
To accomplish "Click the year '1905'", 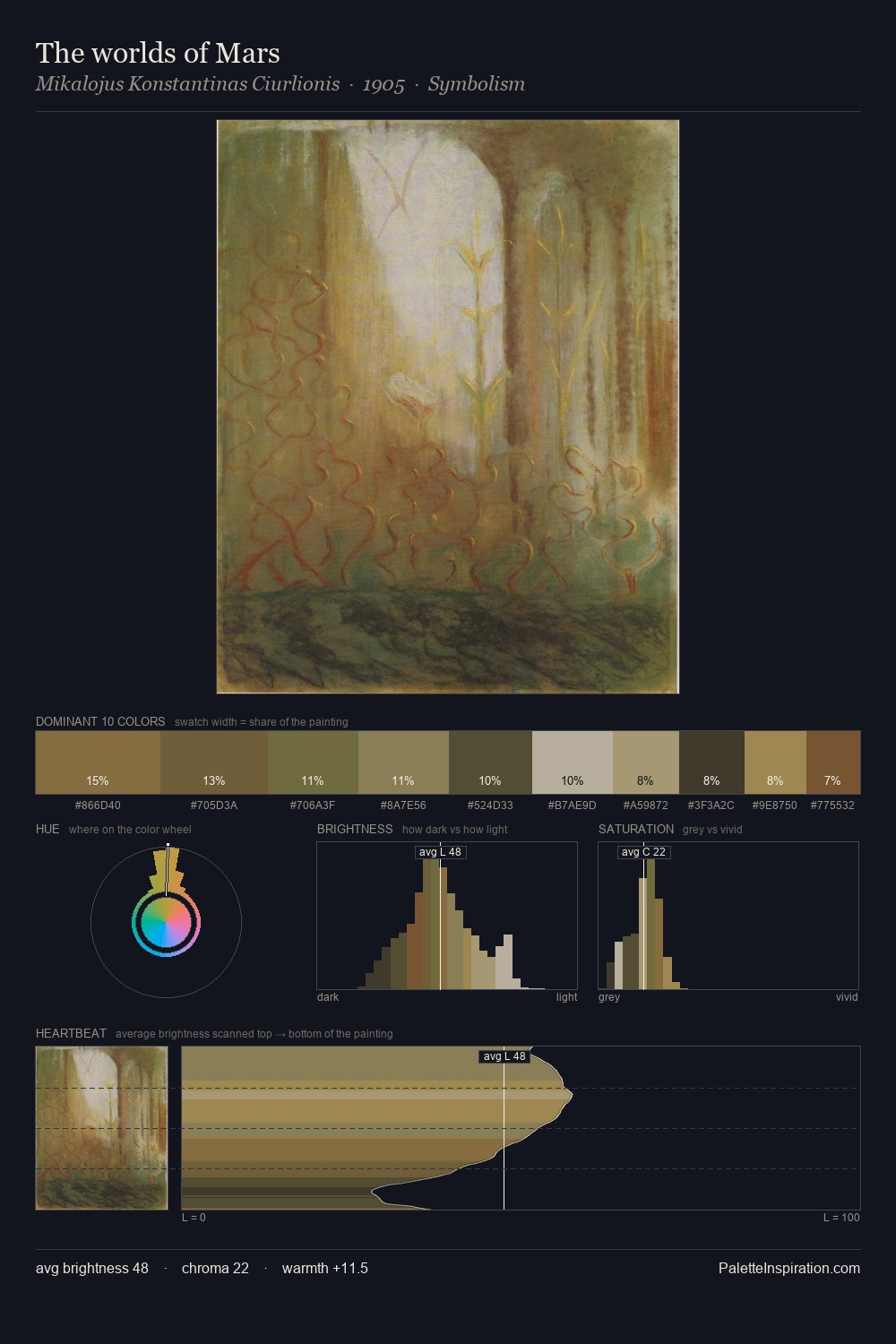I will [383, 84].
